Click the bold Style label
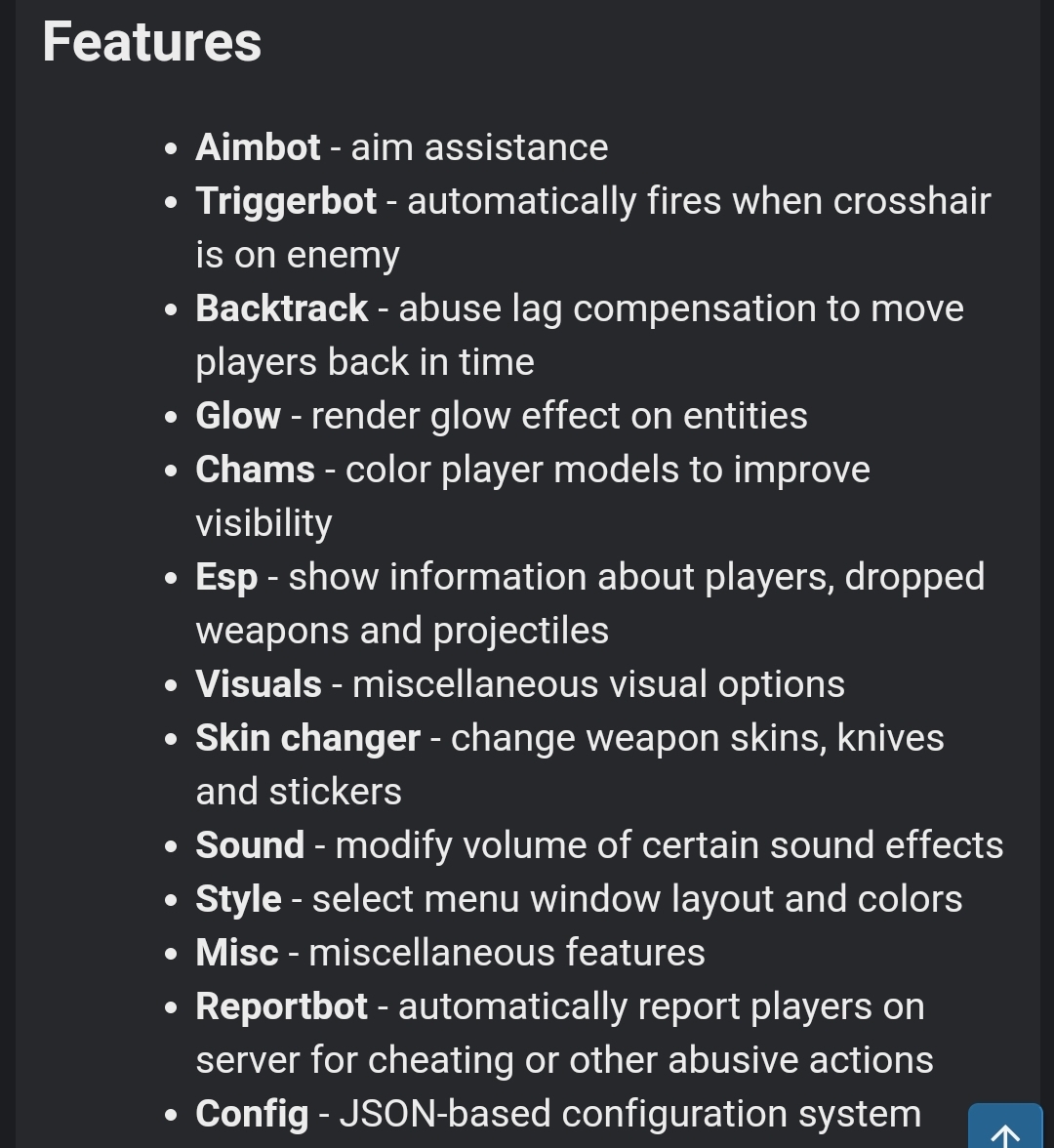1054x1148 pixels. (x=238, y=900)
